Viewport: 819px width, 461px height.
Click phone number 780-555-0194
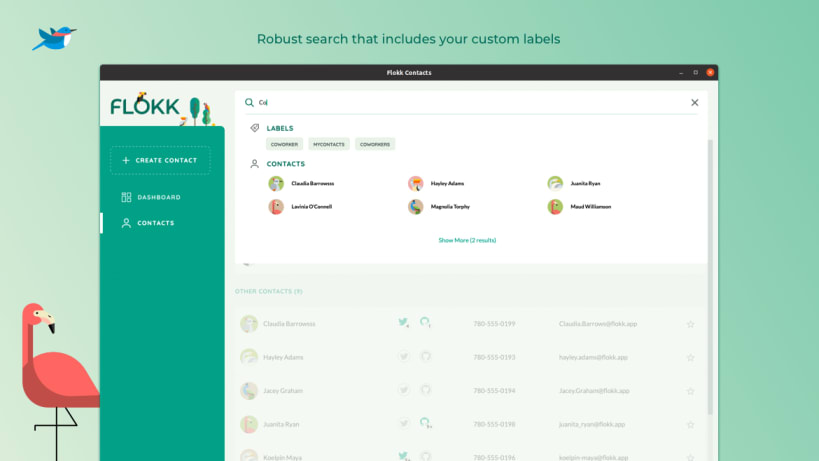(494, 391)
